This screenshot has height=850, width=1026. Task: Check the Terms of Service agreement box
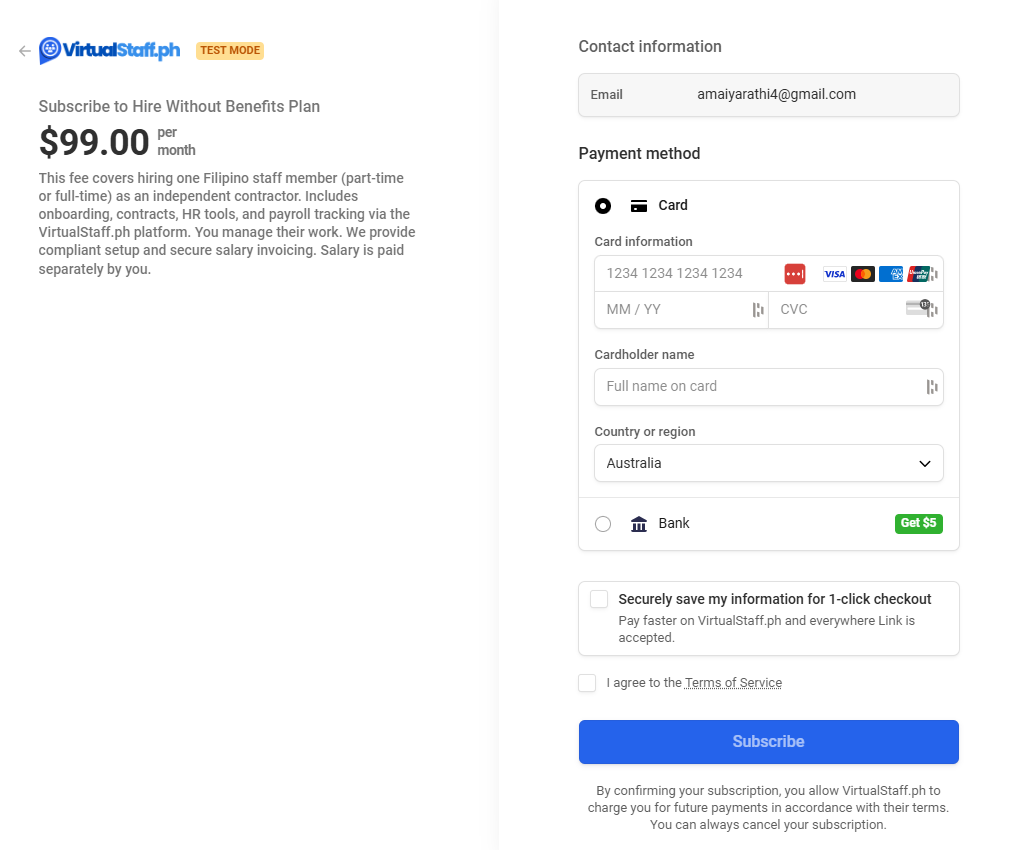click(587, 682)
